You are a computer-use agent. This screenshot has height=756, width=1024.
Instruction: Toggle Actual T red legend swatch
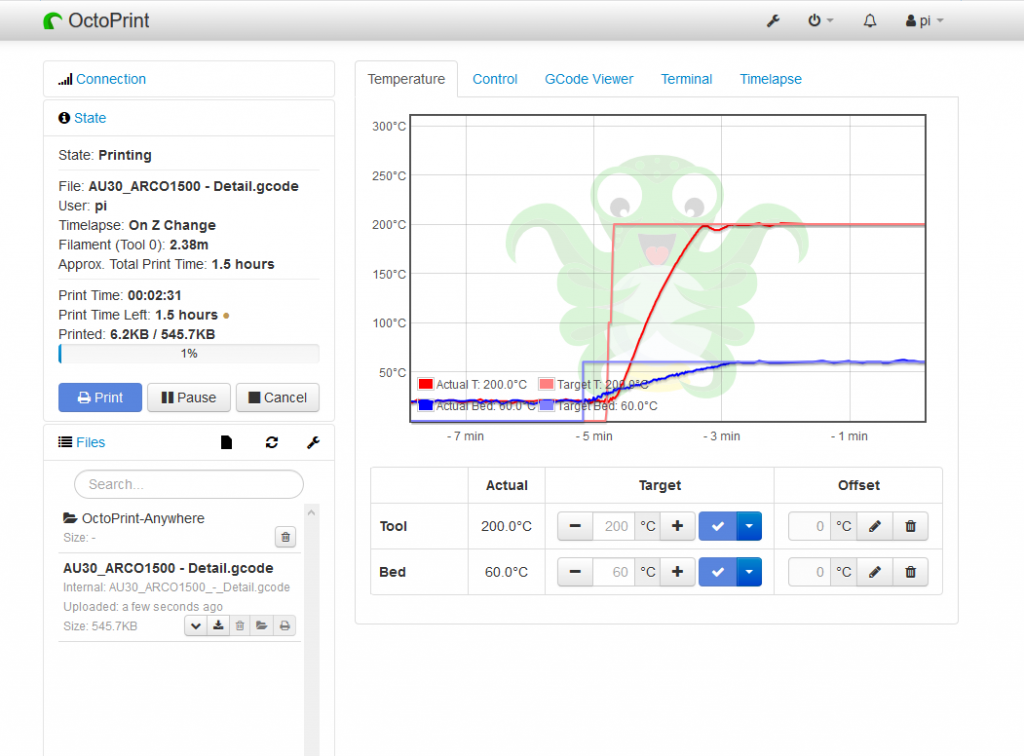(426, 385)
